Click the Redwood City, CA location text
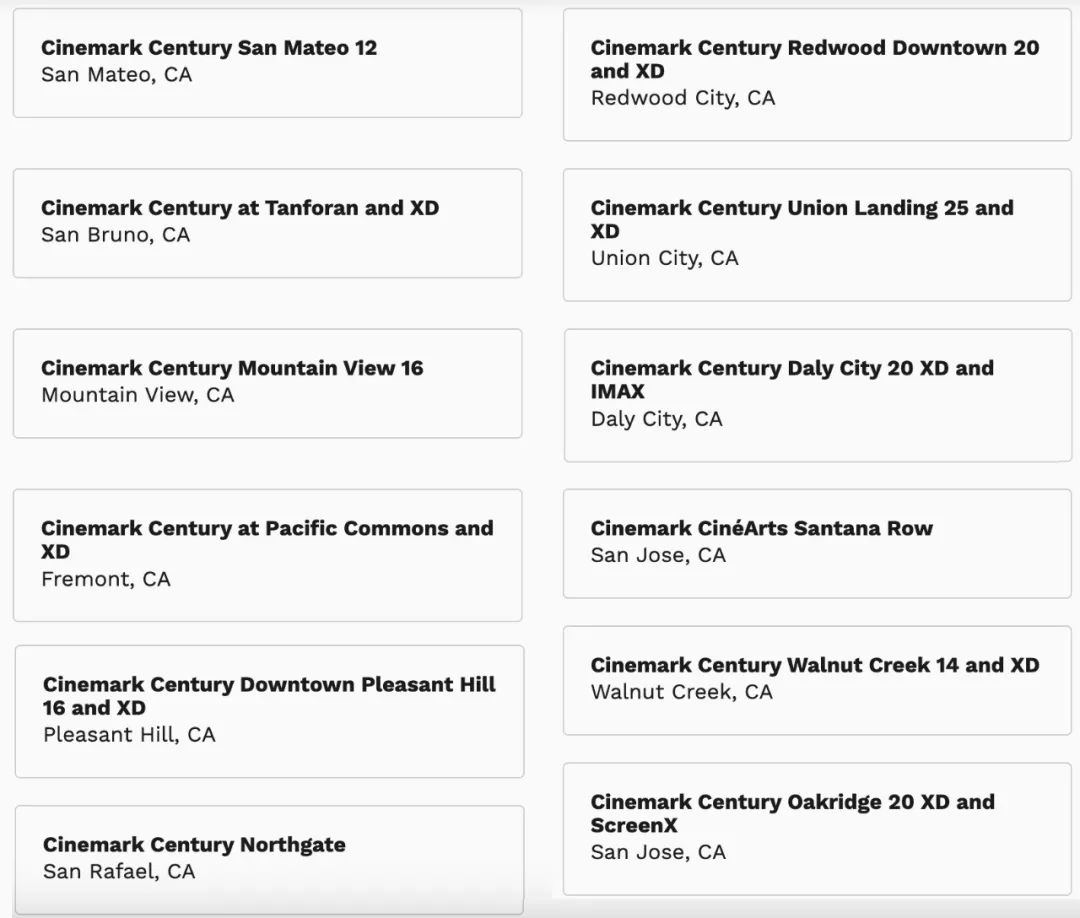1080x918 pixels. click(x=682, y=98)
